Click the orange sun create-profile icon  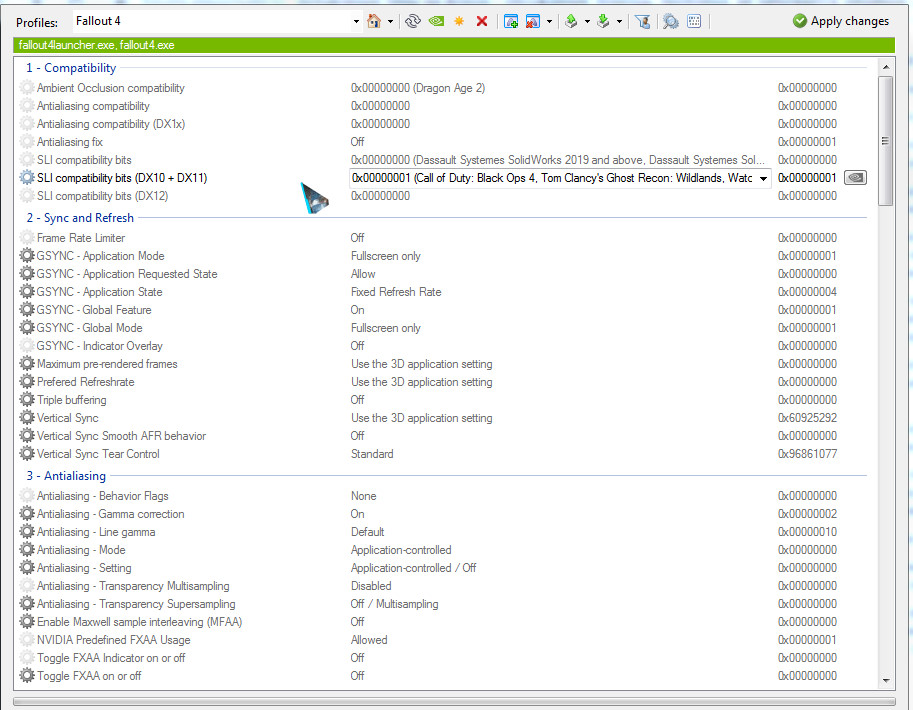pos(459,22)
